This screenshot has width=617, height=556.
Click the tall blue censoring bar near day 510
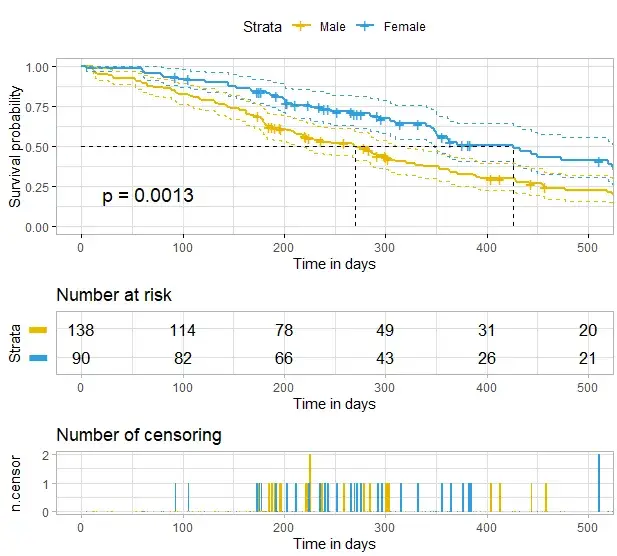tap(599, 484)
